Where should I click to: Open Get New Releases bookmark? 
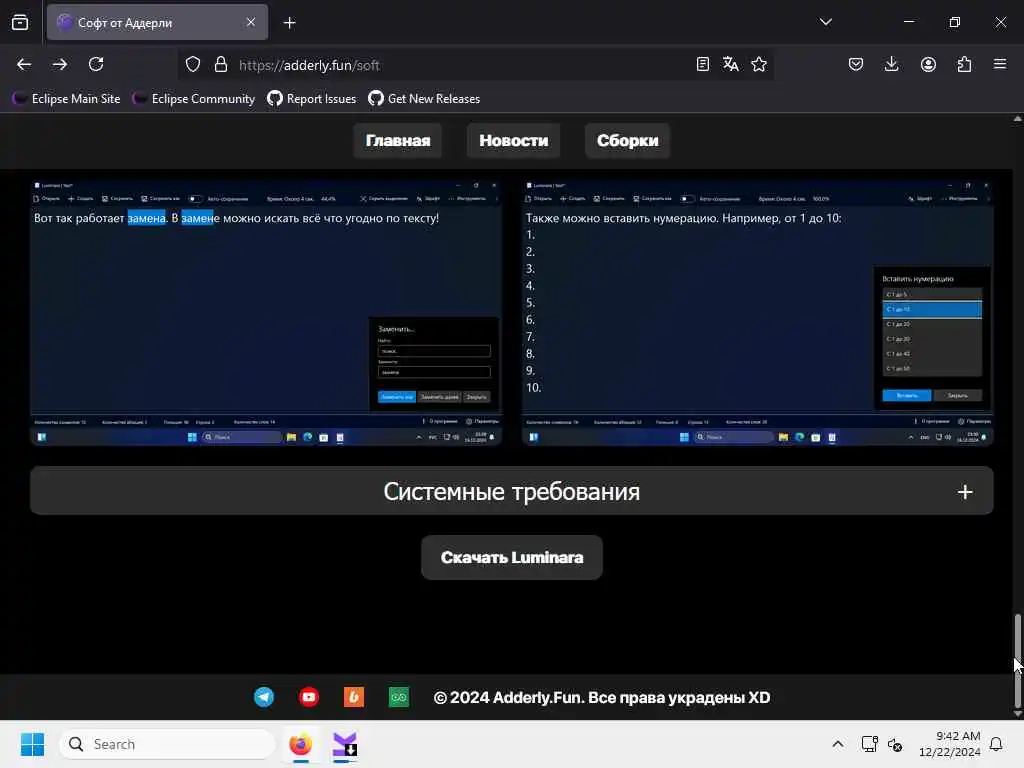click(x=424, y=99)
